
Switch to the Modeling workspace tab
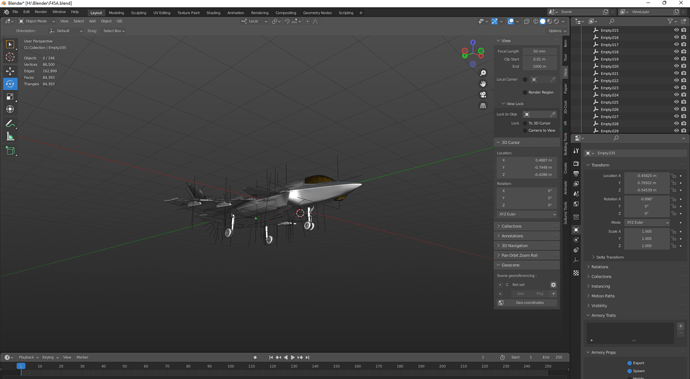(116, 13)
